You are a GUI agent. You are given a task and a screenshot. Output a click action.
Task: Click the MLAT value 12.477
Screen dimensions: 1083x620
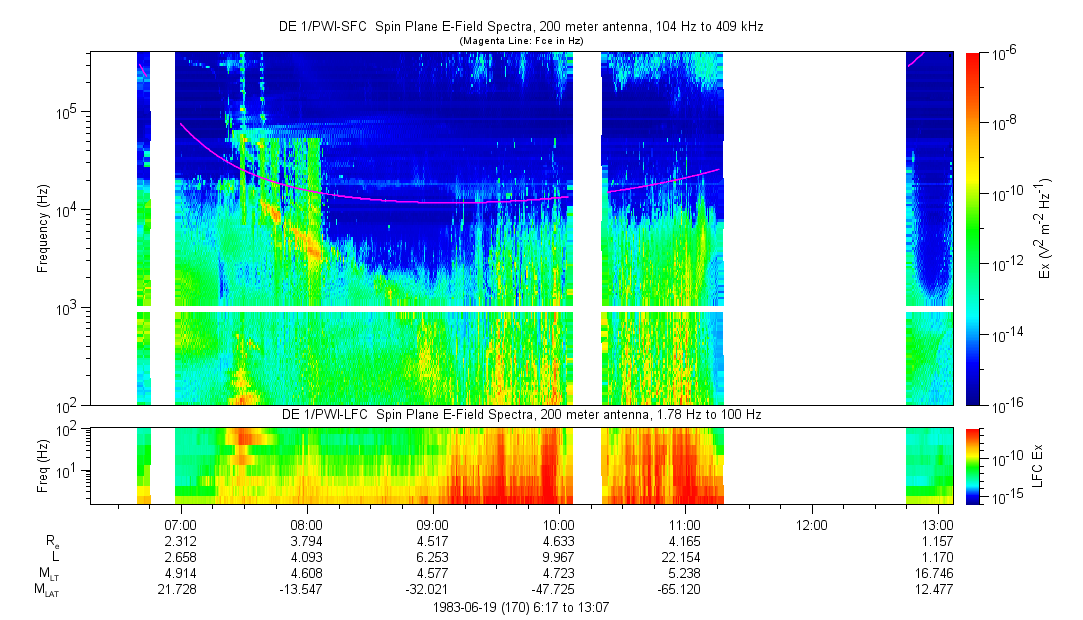point(934,590)
